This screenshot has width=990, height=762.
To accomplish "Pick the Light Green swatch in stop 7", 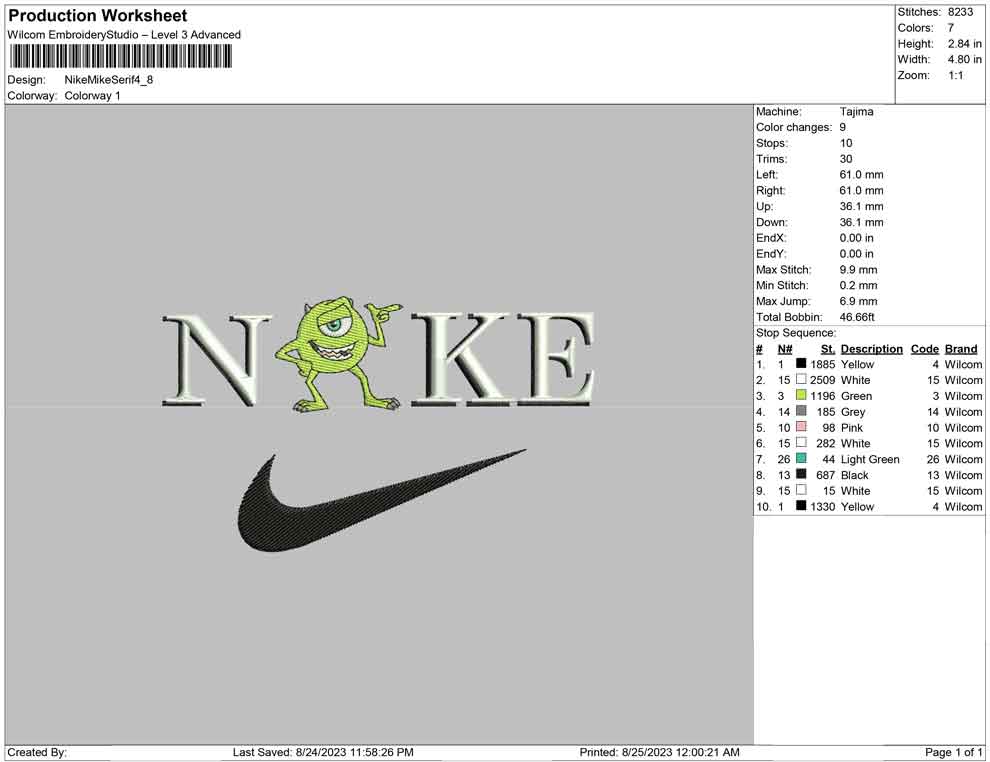I will [801, 459].
